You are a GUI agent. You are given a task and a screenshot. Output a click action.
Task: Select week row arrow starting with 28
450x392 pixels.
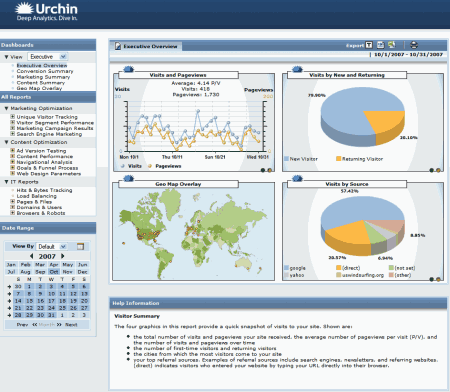tap(9, 315)
